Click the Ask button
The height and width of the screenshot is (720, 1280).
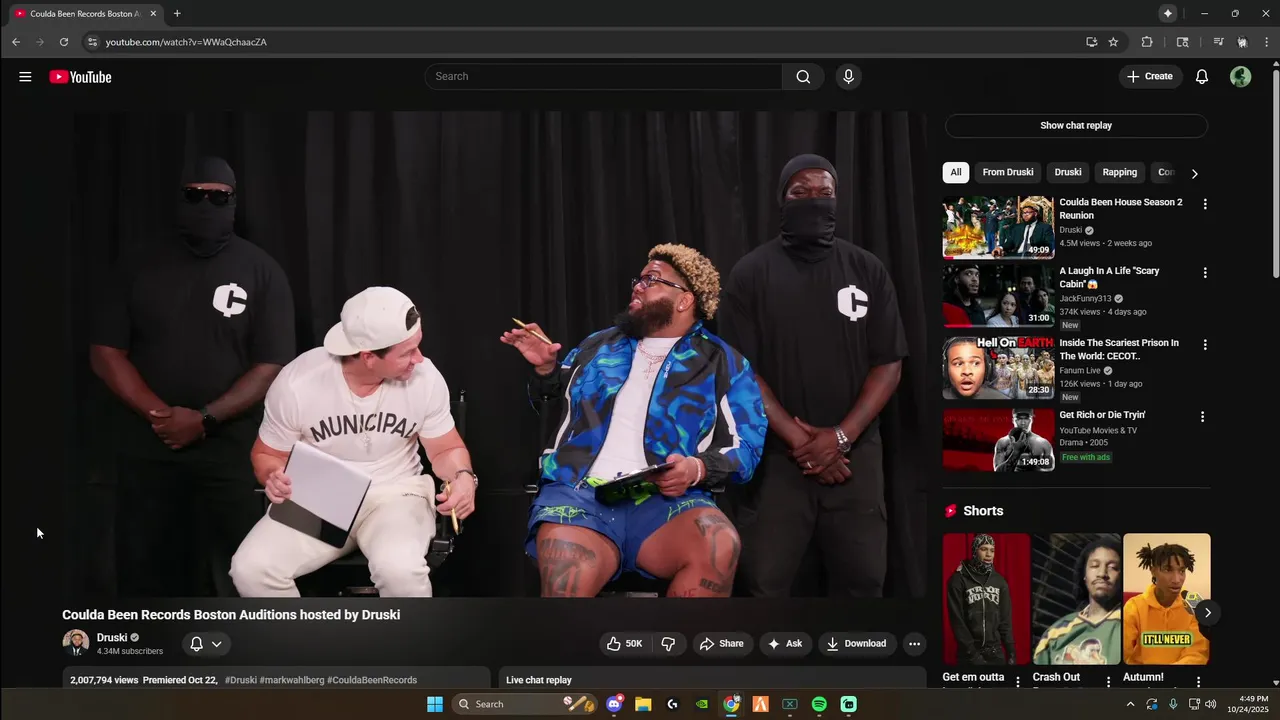[x=785, y=644]
